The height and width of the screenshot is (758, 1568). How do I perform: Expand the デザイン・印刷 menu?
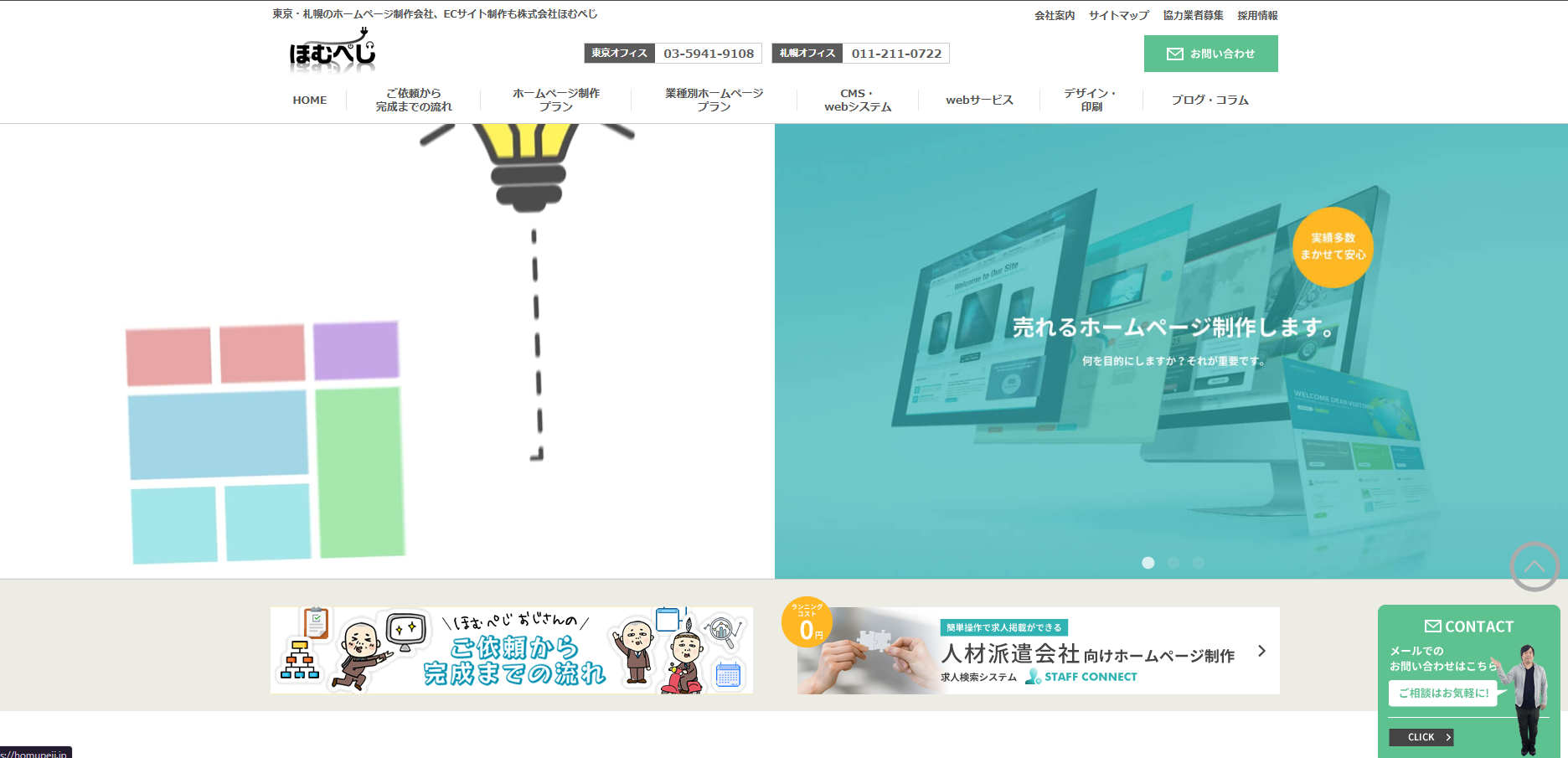pos(1091,100)
